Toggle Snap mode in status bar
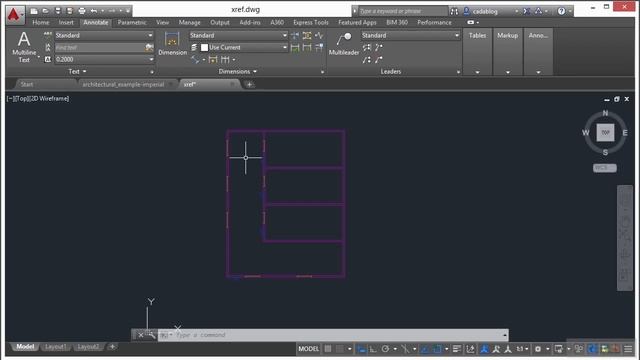 pos(340,349)
